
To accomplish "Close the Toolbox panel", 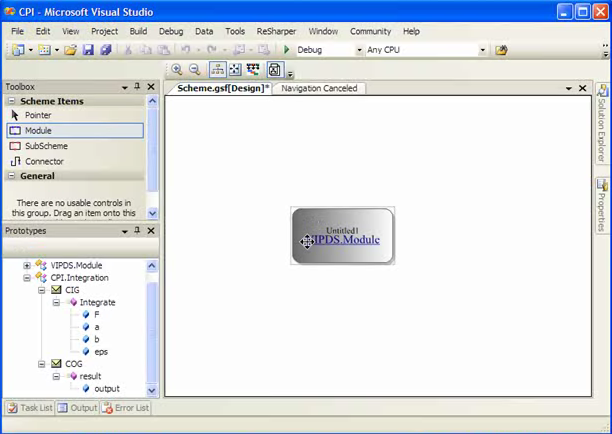I will pos(151,87).
